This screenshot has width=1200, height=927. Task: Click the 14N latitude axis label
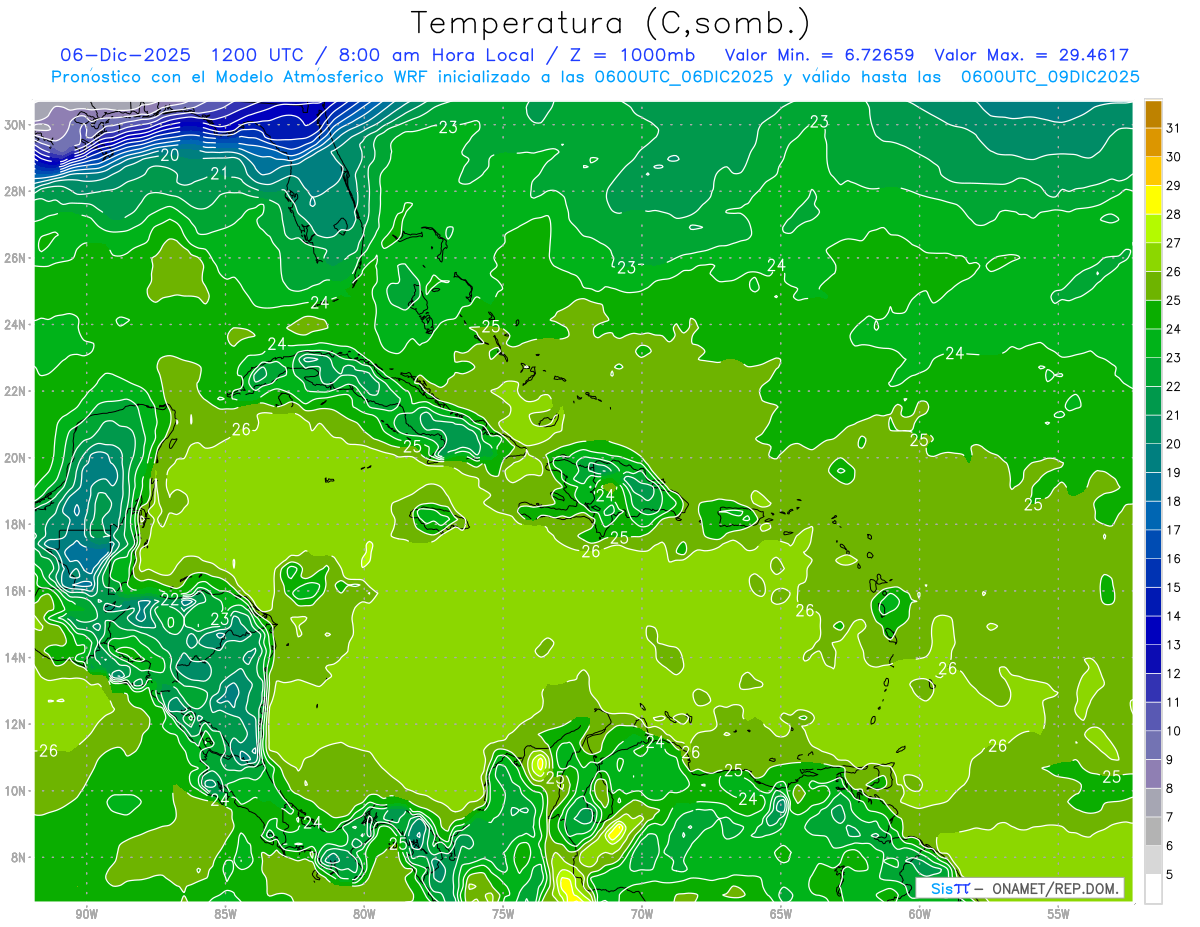point(17,658)
